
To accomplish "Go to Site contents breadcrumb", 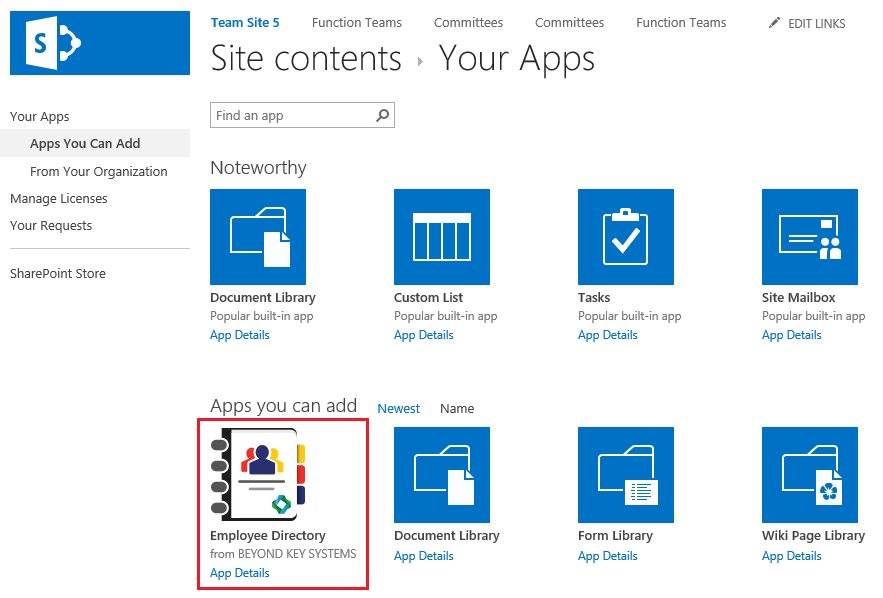I will tap(306, 58).
